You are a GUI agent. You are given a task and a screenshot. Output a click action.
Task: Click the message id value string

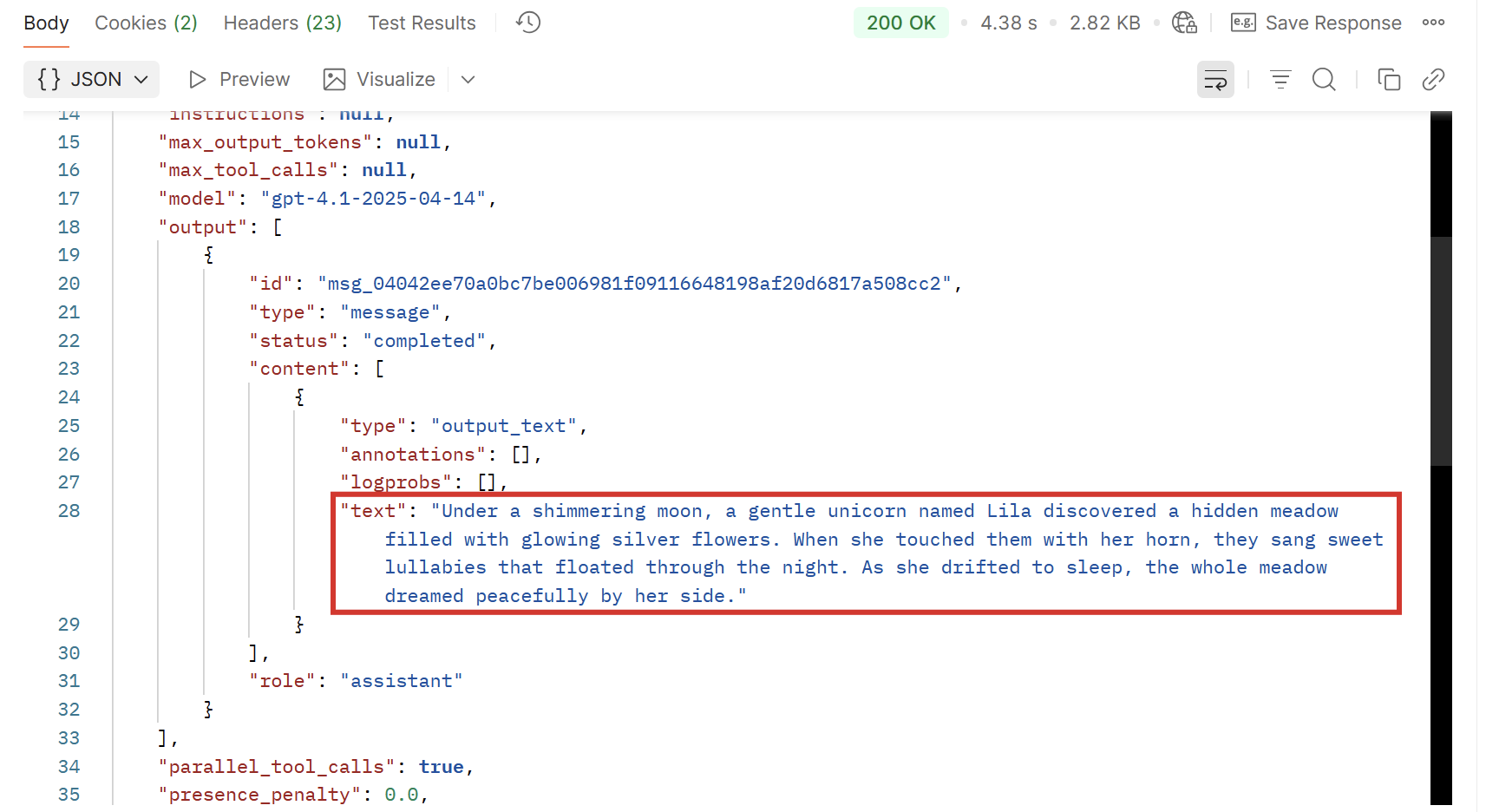click(x=634, y=284)
